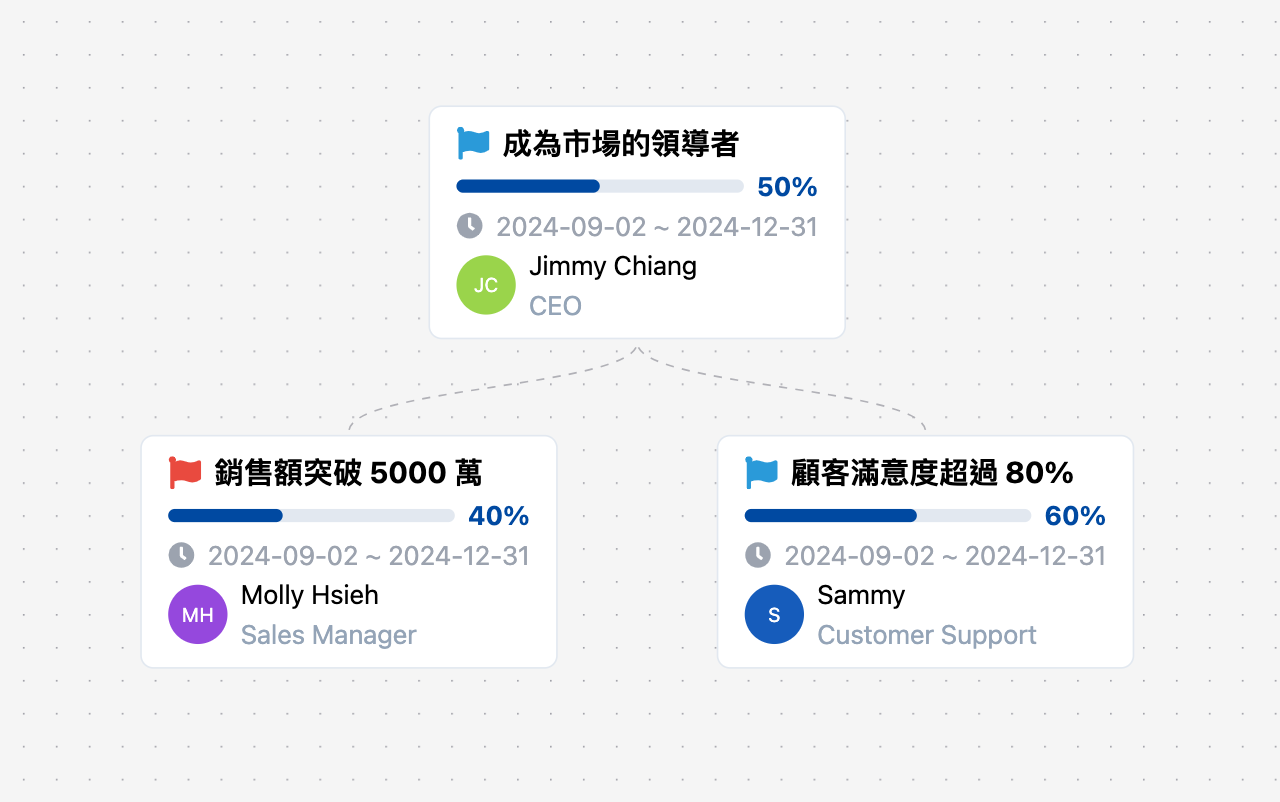The width and height of the screenshot is (1280, 802).
Task: Click the 50% progress bar
Action: point(600,186)
